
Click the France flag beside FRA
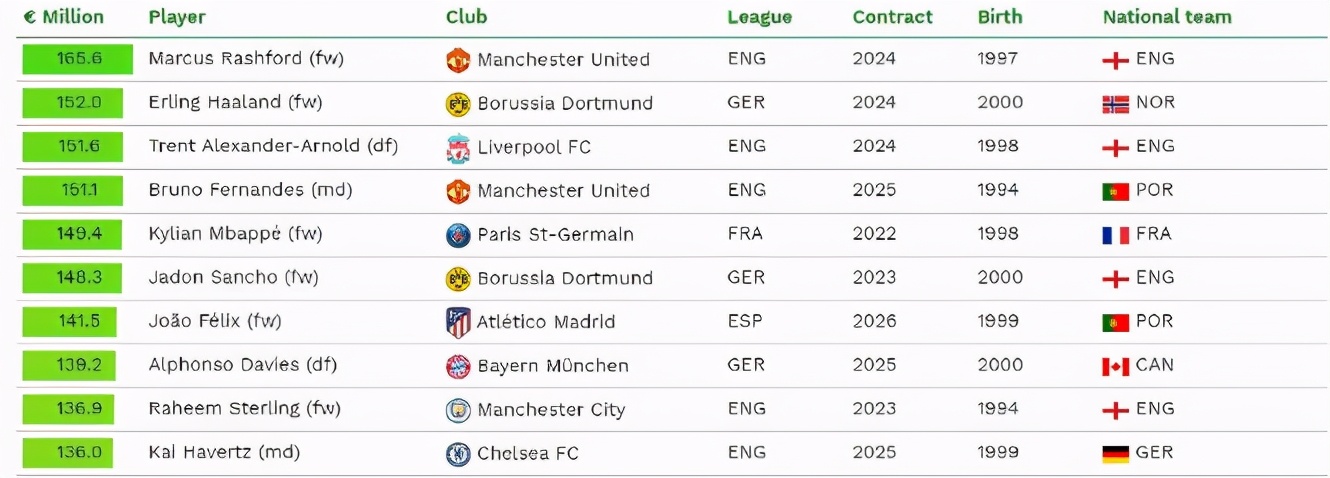click(x=1115, y=235)
